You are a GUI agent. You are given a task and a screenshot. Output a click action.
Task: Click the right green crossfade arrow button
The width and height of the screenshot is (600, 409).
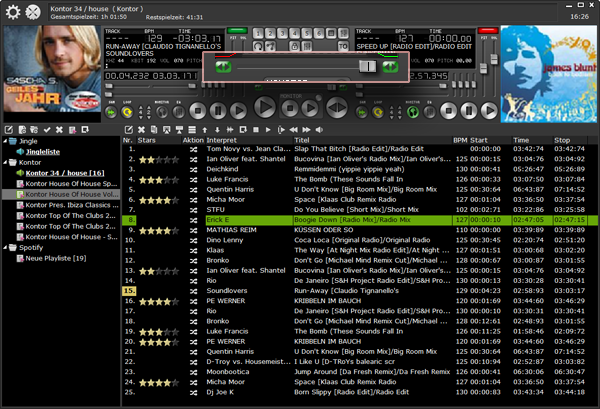click(x=390, y=67)
